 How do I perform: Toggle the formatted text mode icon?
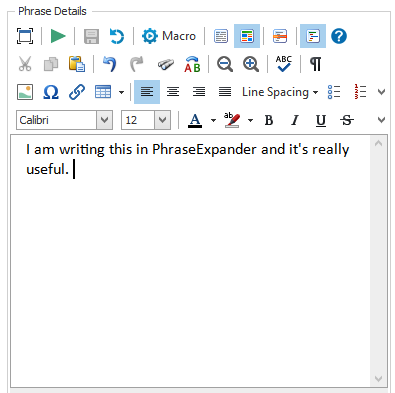(x=247, y=36)
